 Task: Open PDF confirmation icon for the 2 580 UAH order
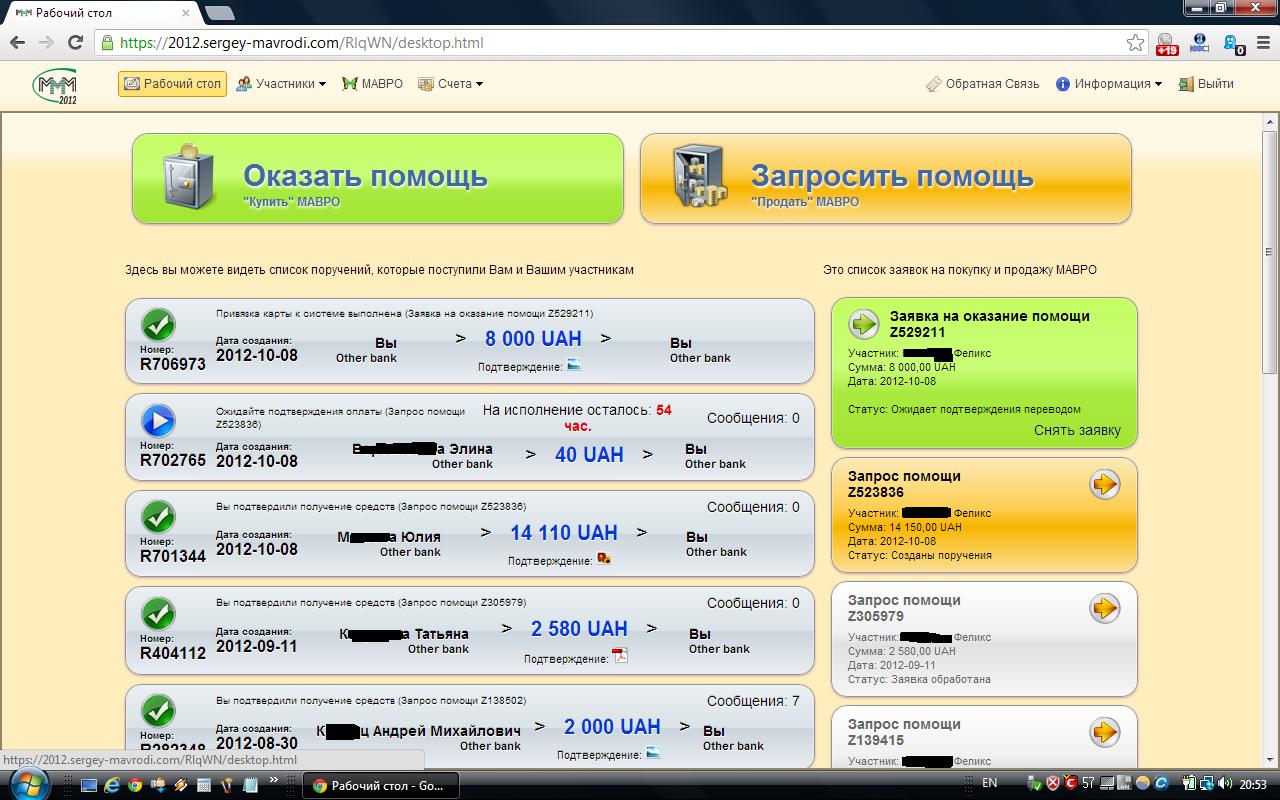(x=620, y=656)
